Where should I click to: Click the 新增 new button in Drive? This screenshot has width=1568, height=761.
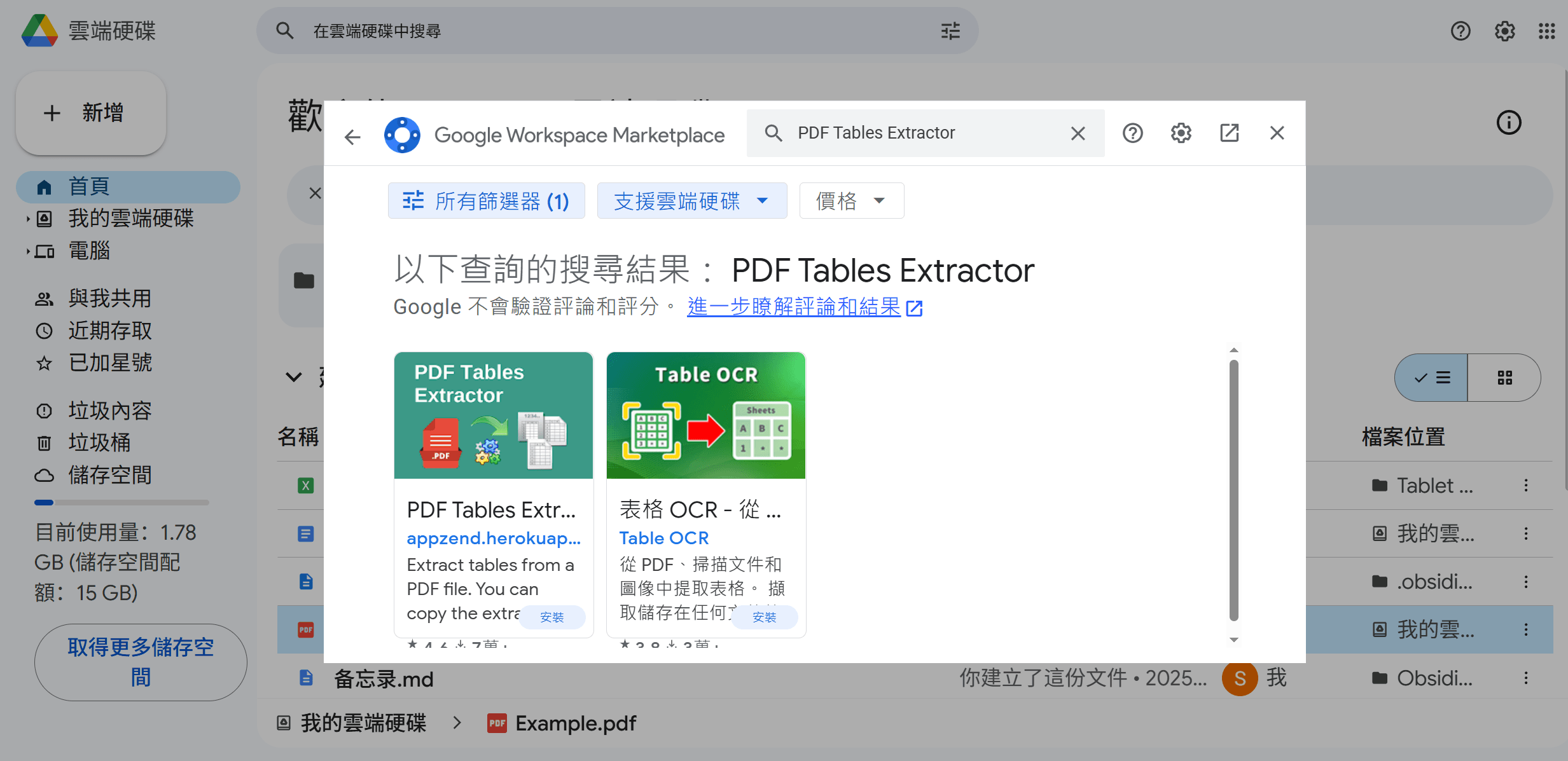pyautogui.click(x=91, y=113)
